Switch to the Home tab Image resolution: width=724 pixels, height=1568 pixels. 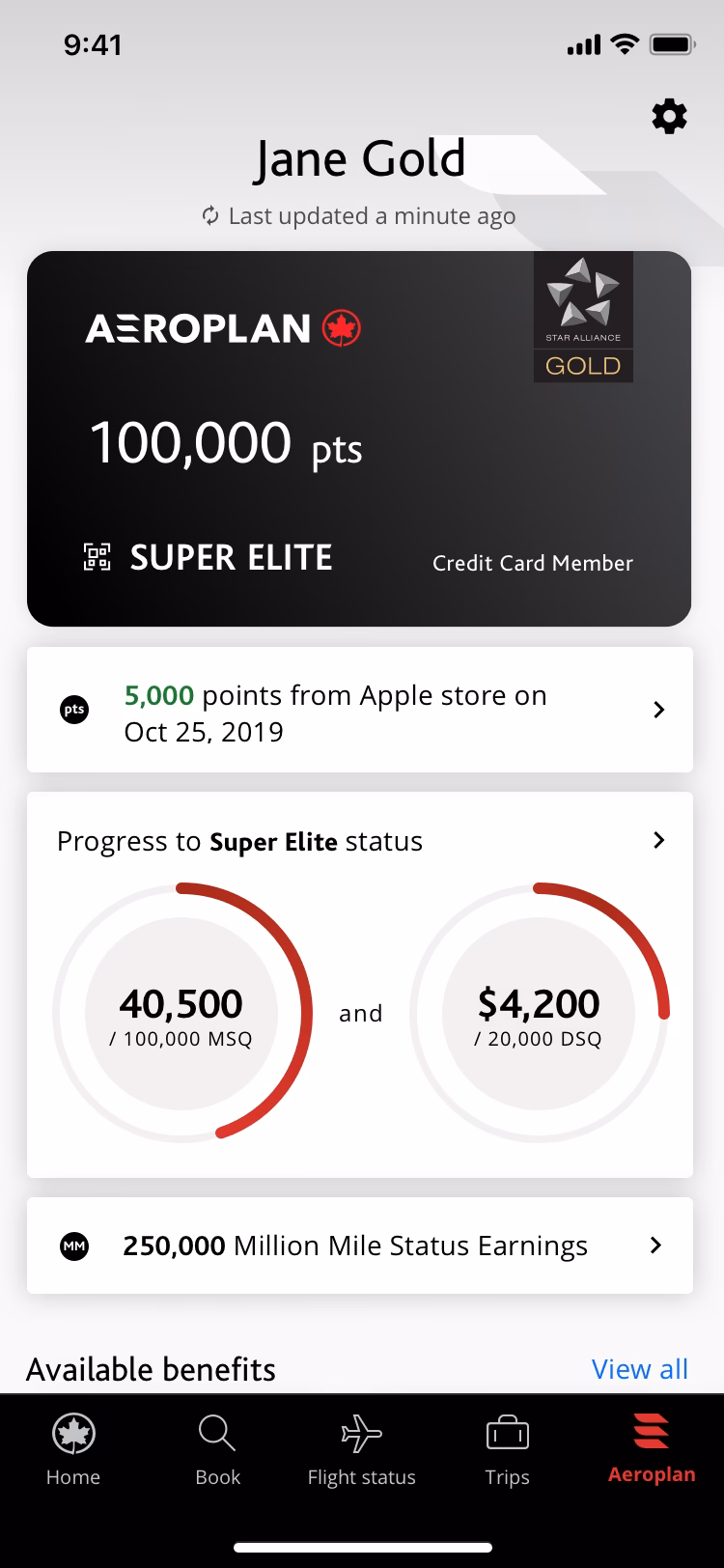73,1449
